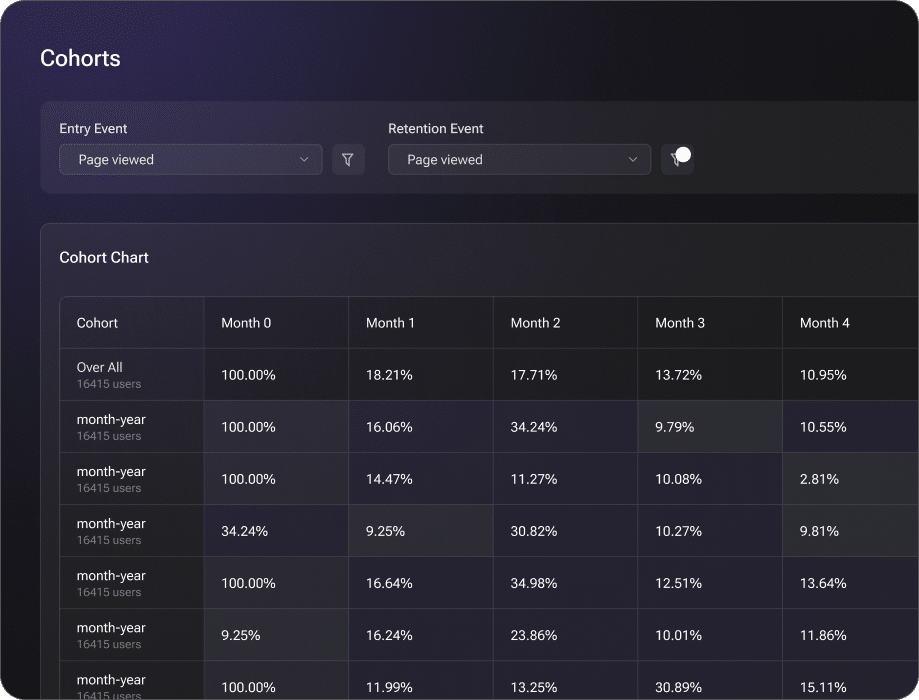Click the Month 4 column header

tap(825, 323)
